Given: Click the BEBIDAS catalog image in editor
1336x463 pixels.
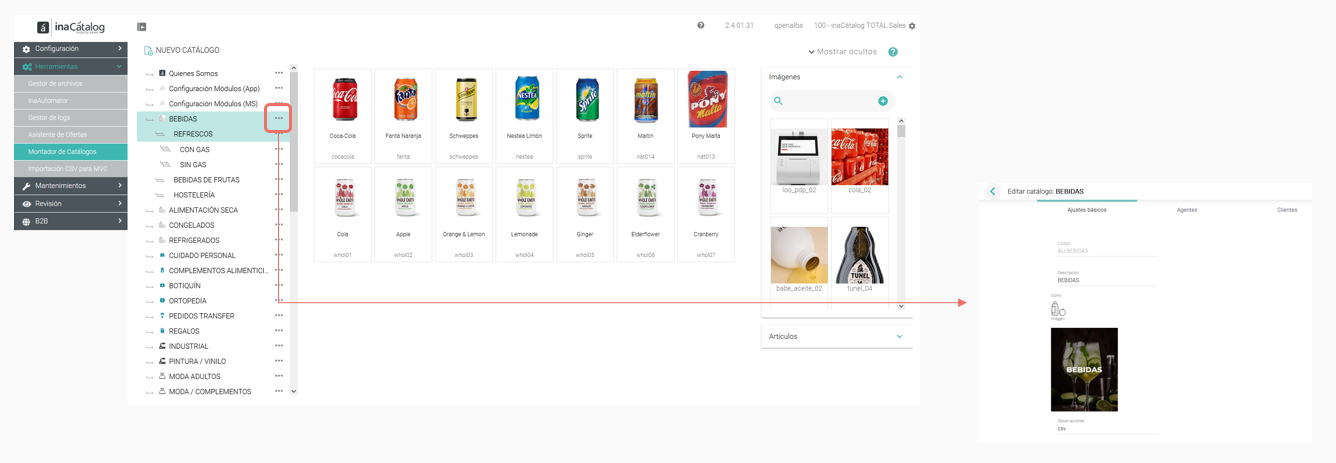Looking at the screenshot, I should coord(1084,369).
